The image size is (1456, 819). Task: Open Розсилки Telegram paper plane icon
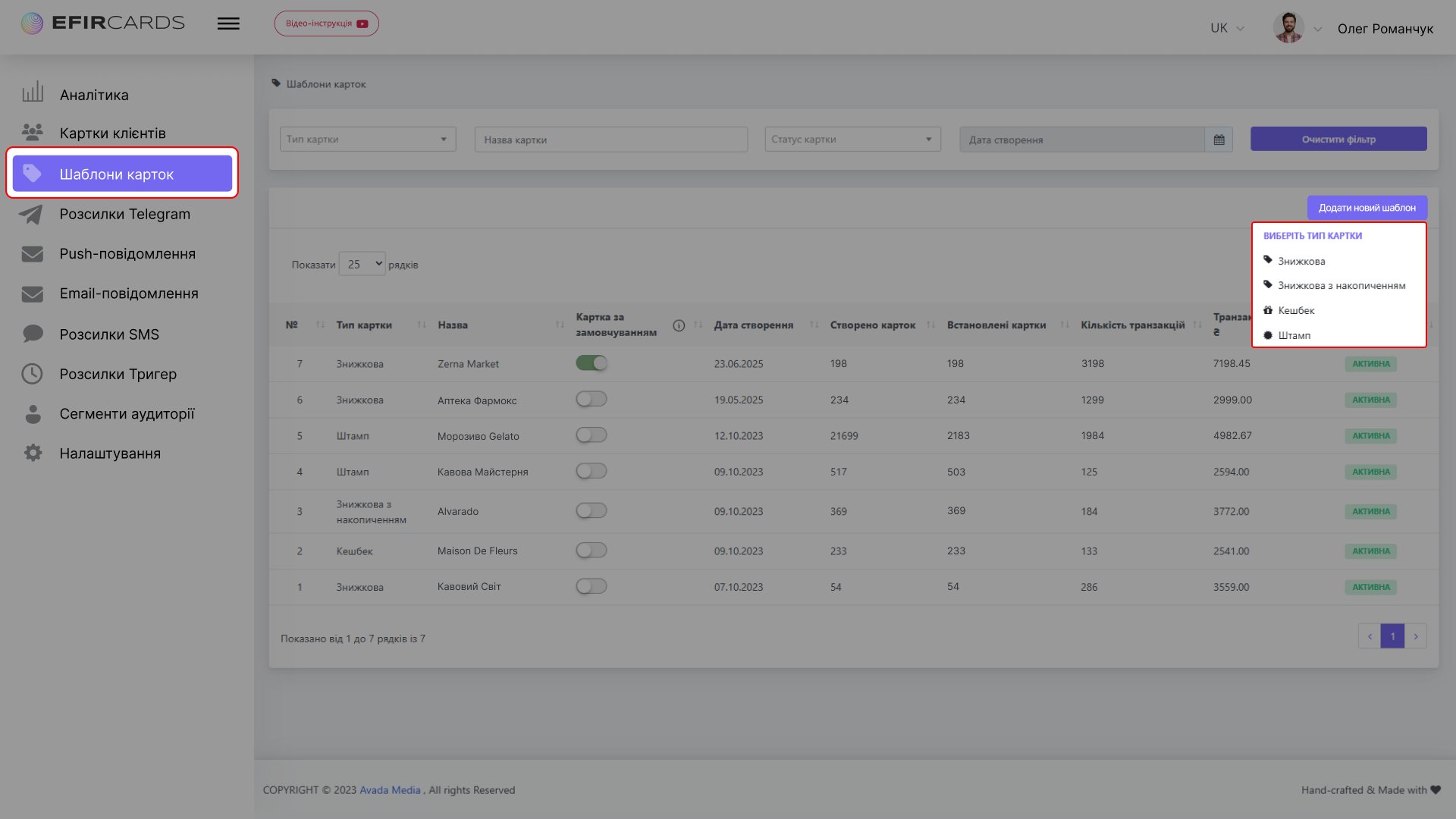(x=31, y=215)
